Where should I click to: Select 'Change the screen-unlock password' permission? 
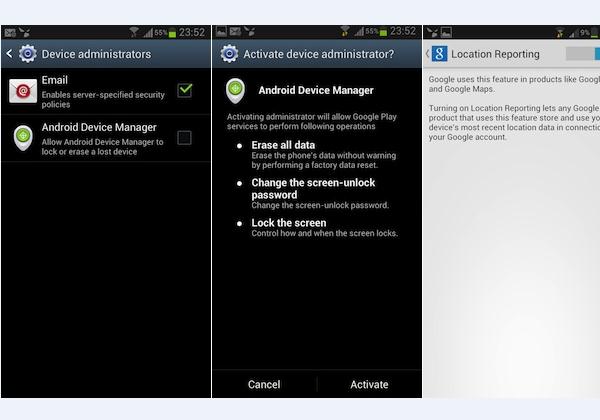[313, 189]
